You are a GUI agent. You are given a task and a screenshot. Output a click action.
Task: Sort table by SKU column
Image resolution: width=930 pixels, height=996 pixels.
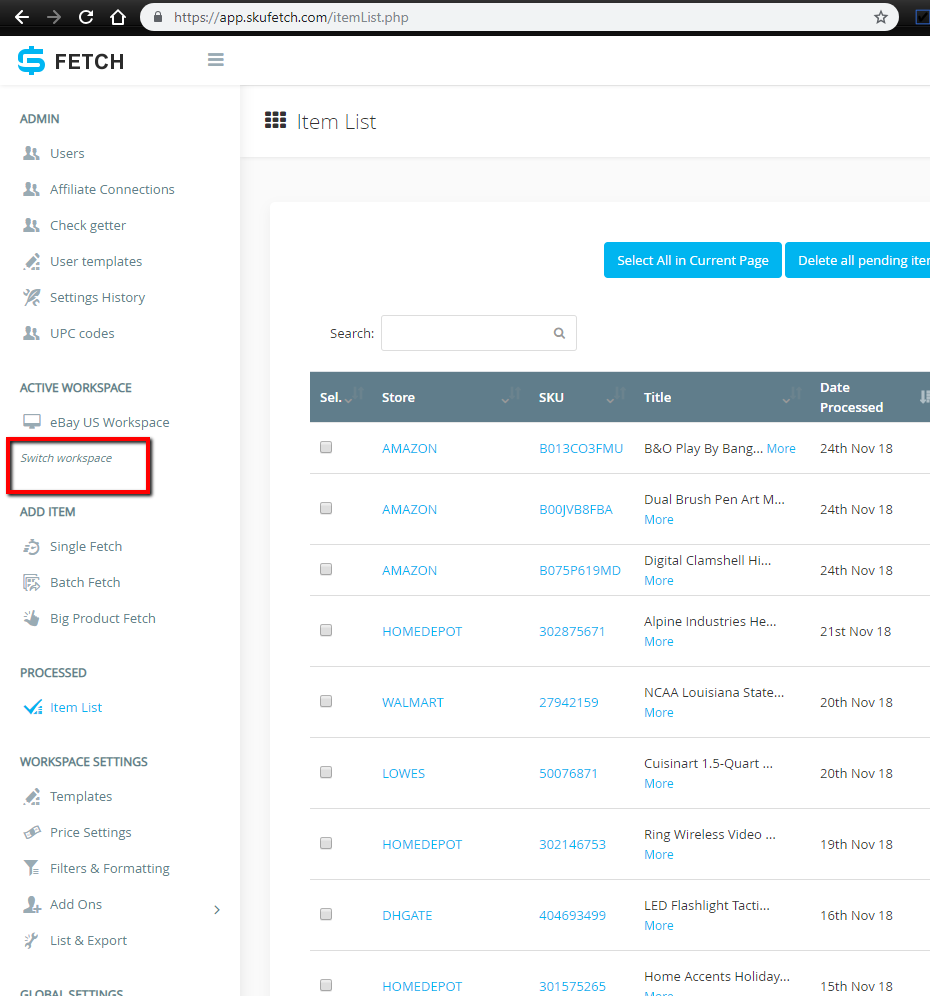582,397
